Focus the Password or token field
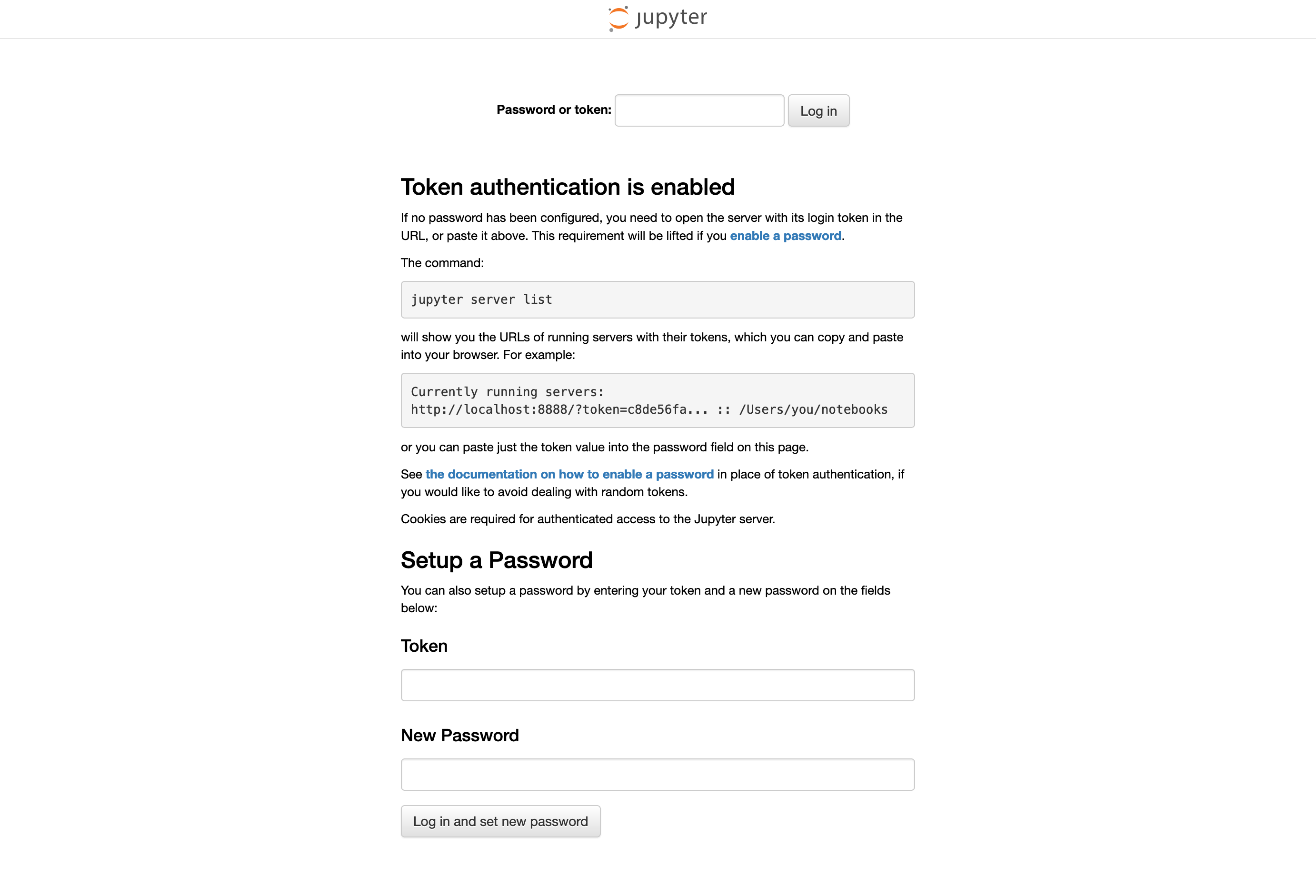Viewport: 1316px width, 896px height. [x=699, y=110]
